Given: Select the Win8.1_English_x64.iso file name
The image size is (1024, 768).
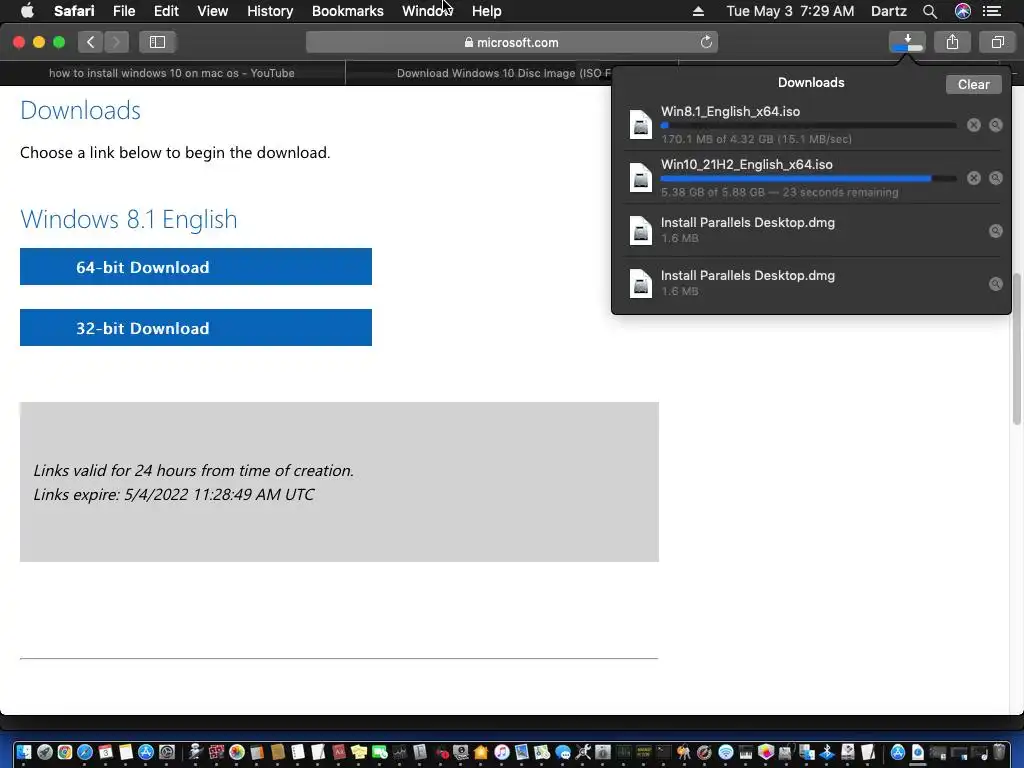Looking at the screenshot, I should pos(730,111).
